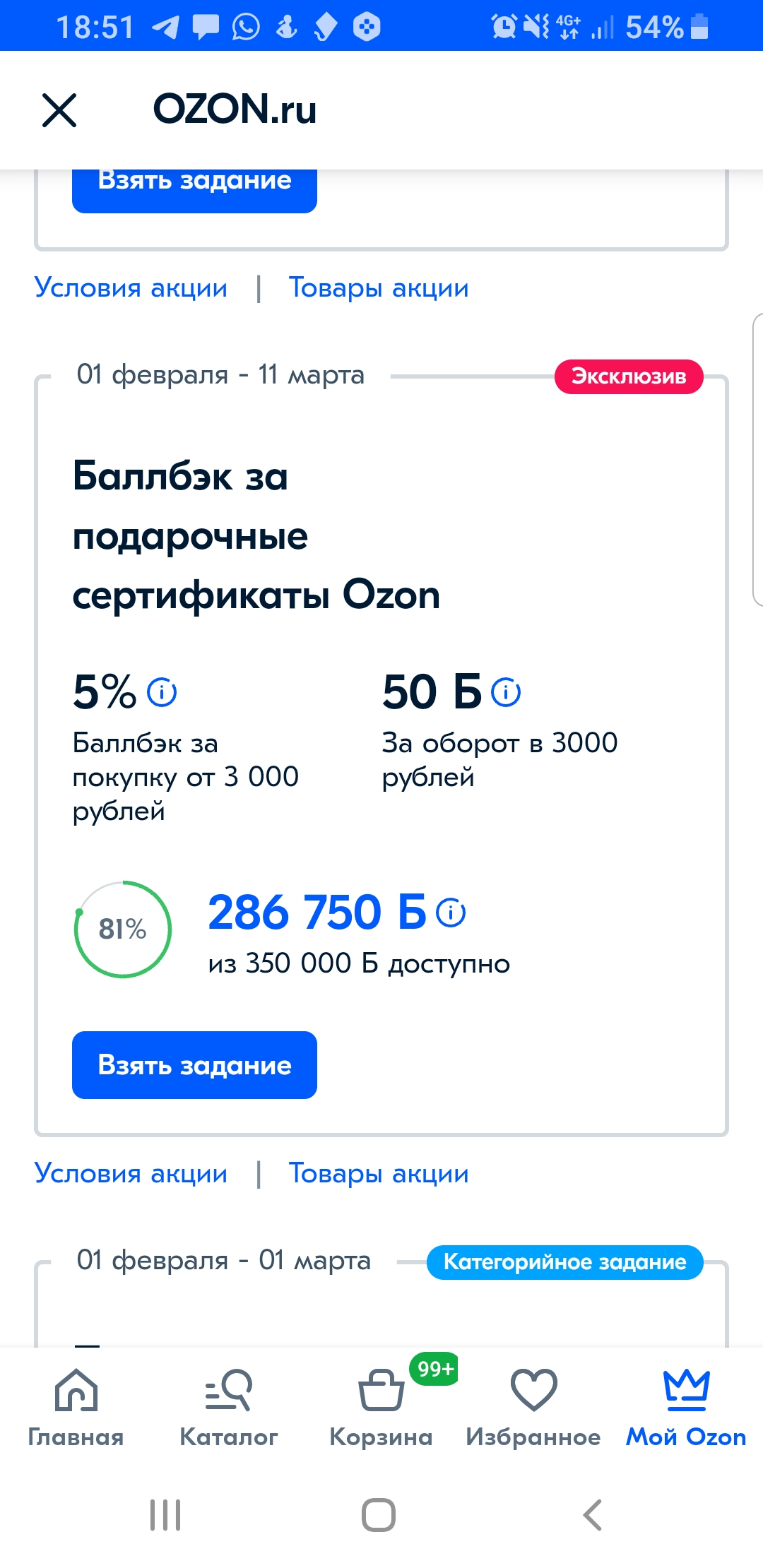
Task: Open lower Условия акции link
Action: tap(131, 1174)
